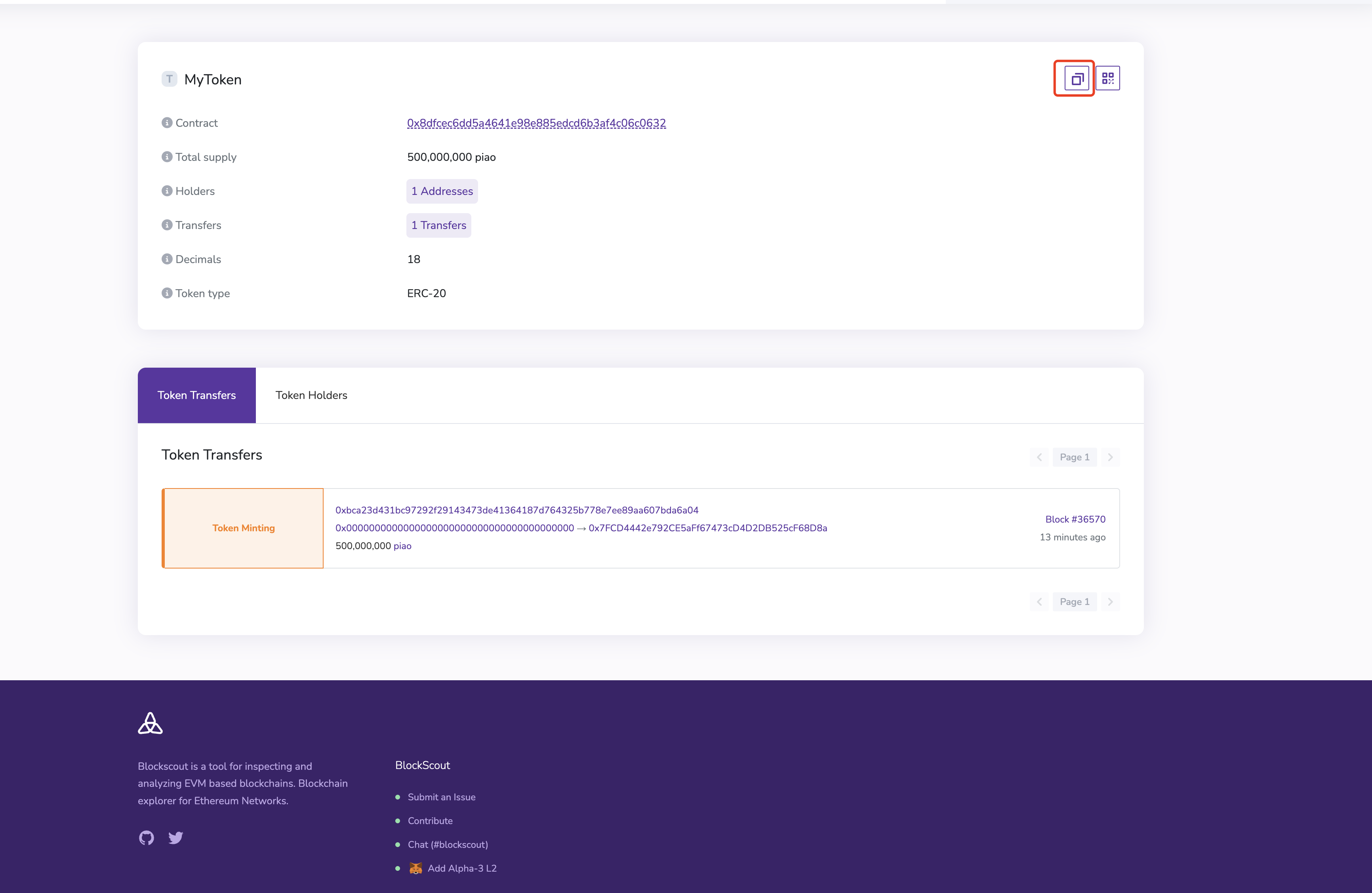Switch to the Token Holders tab
1372x893 pixels.
click(311, 395)
